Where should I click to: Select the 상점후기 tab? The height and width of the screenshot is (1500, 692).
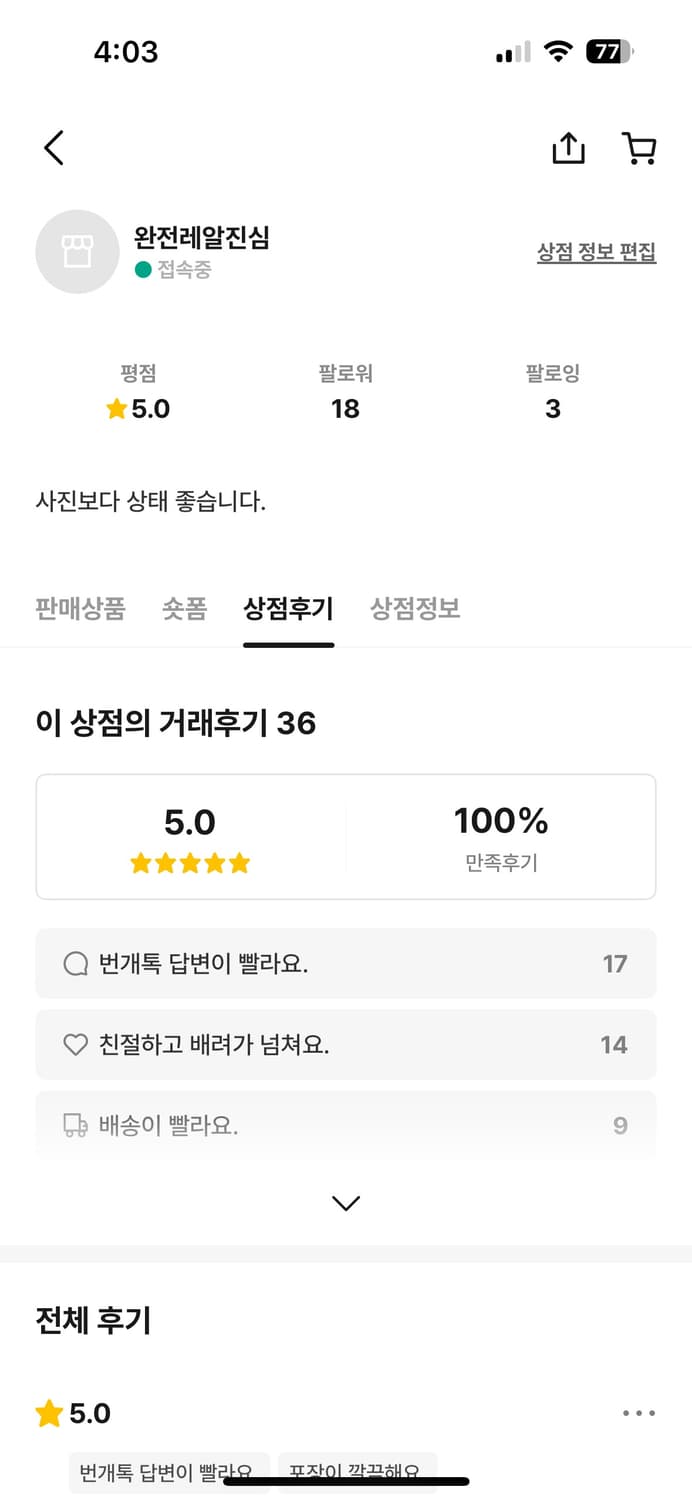pos(288,609)
